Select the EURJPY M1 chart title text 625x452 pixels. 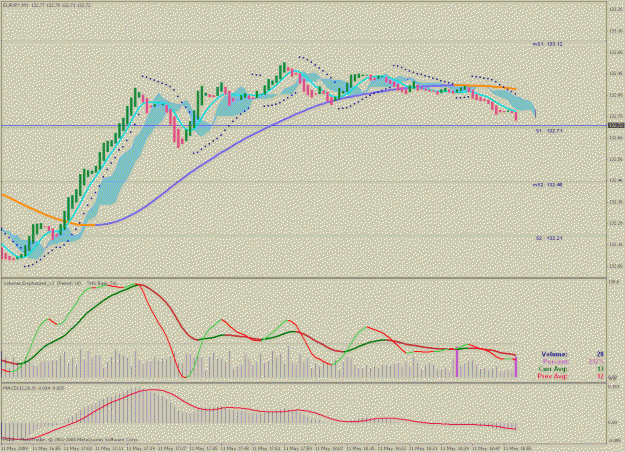46,6
